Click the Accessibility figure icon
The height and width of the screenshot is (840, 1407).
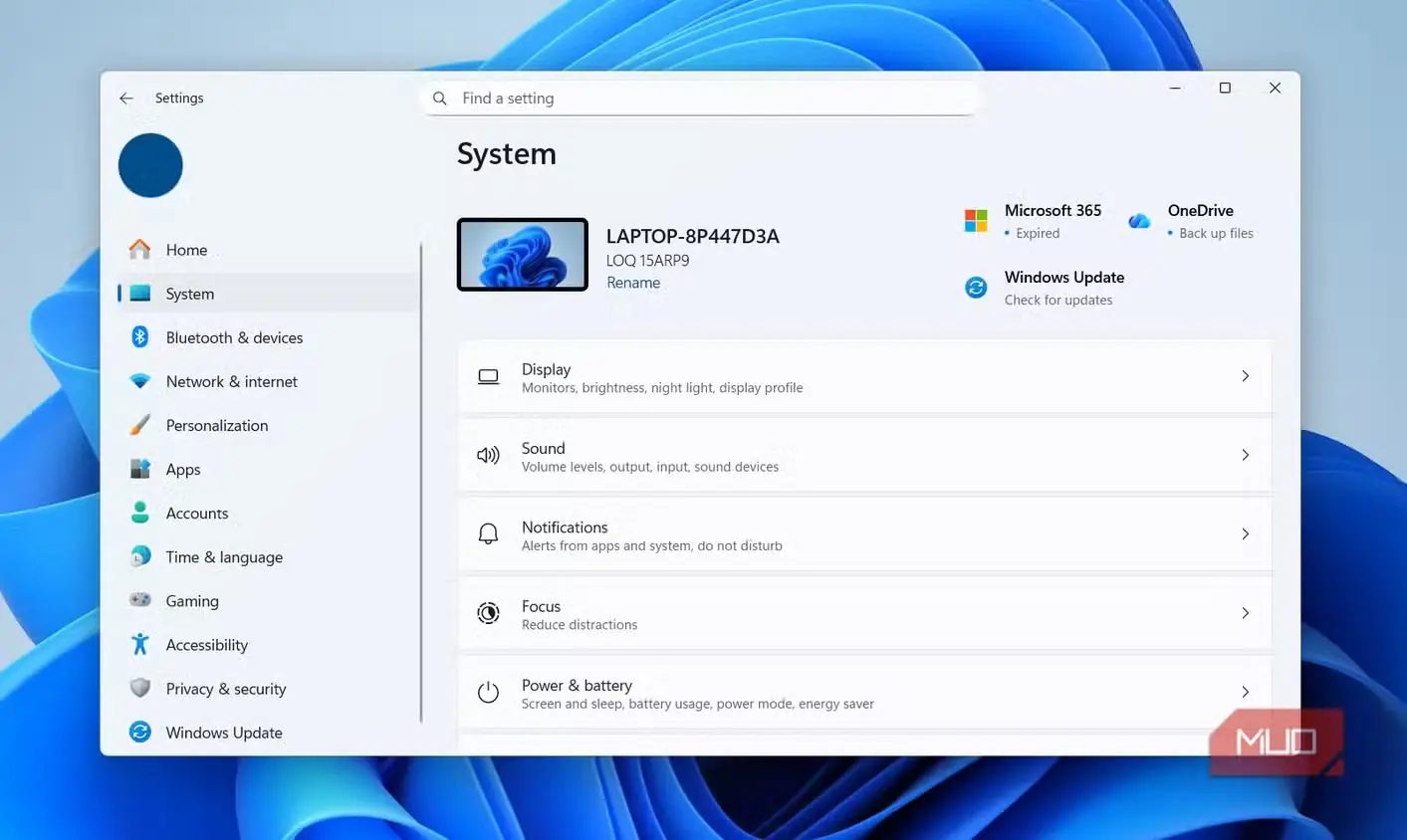click(140, 644)
